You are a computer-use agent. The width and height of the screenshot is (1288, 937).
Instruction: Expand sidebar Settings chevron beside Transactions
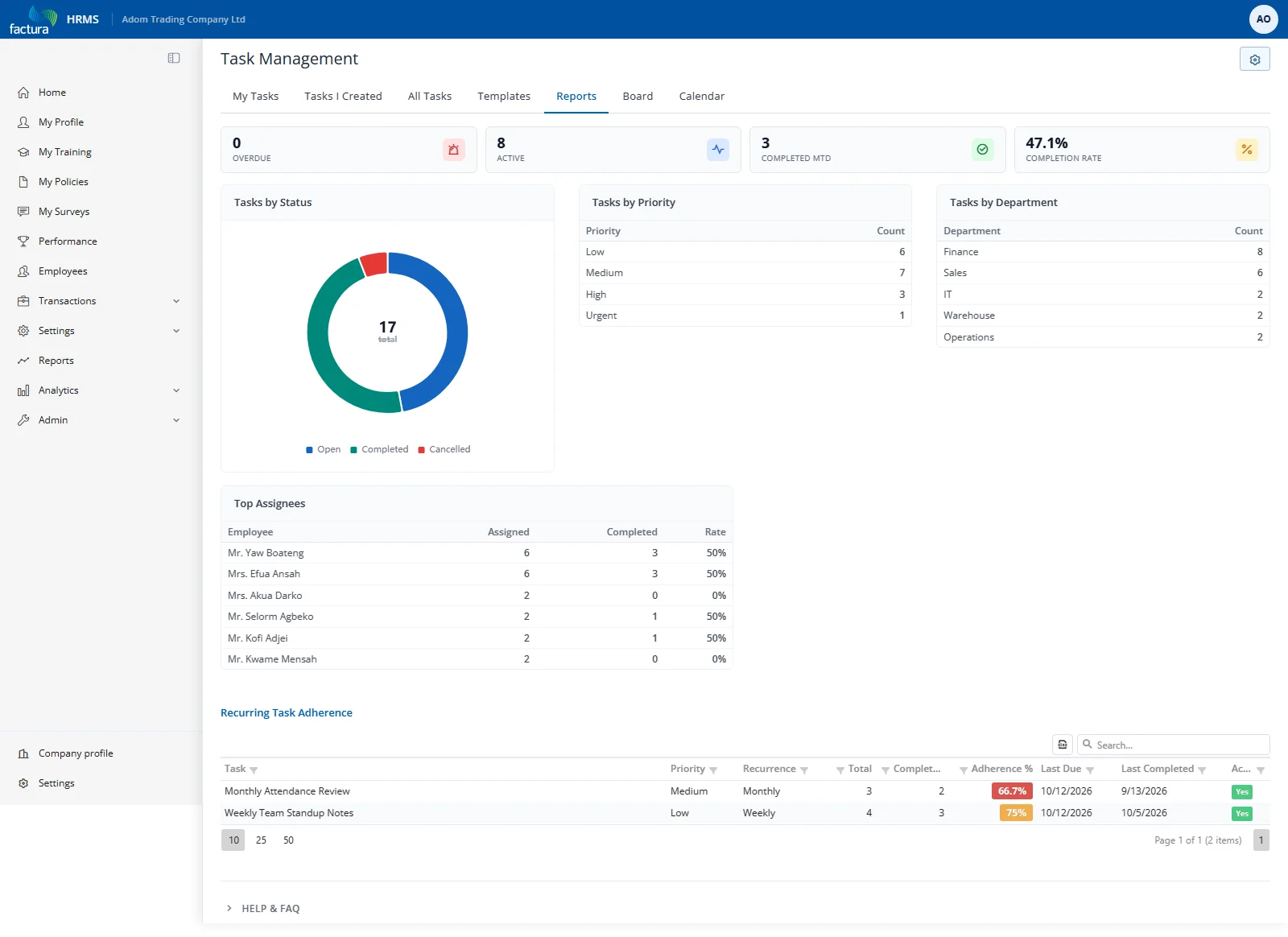(176, 331)
